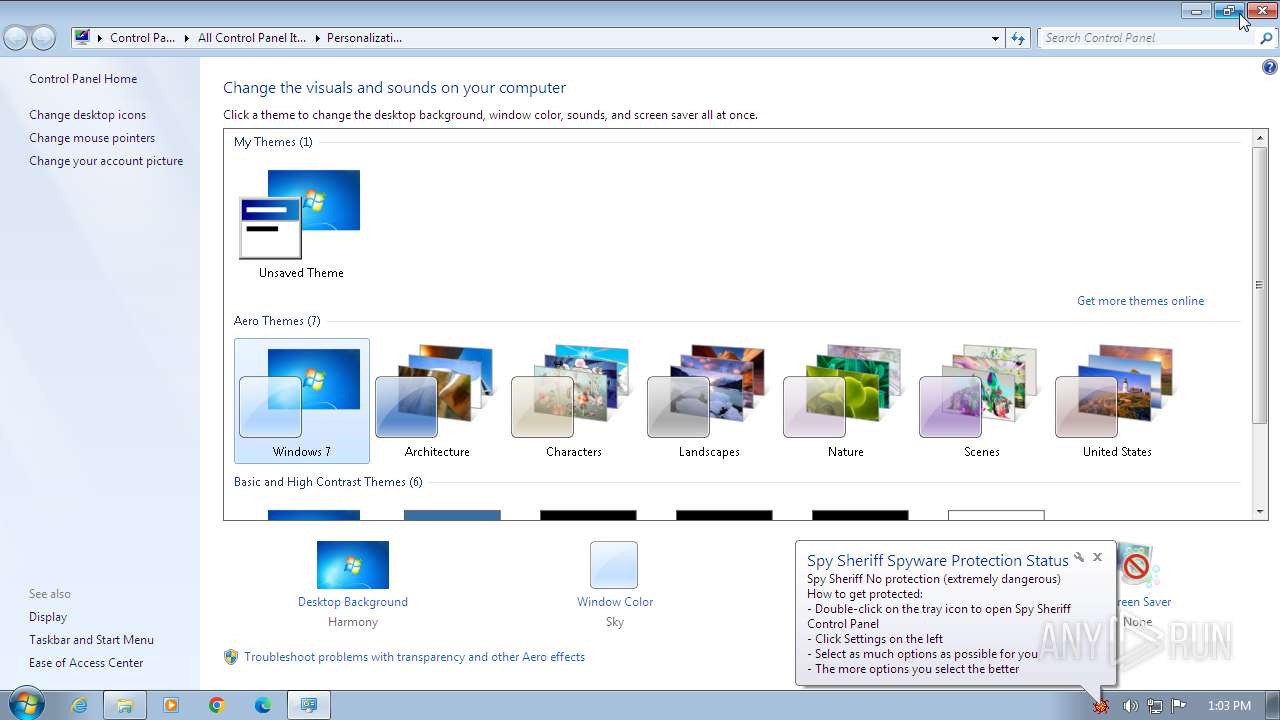The height and width of the screenshot is (720, 1280).
Task: Apply the Characters theme
Action: [573, 401]
